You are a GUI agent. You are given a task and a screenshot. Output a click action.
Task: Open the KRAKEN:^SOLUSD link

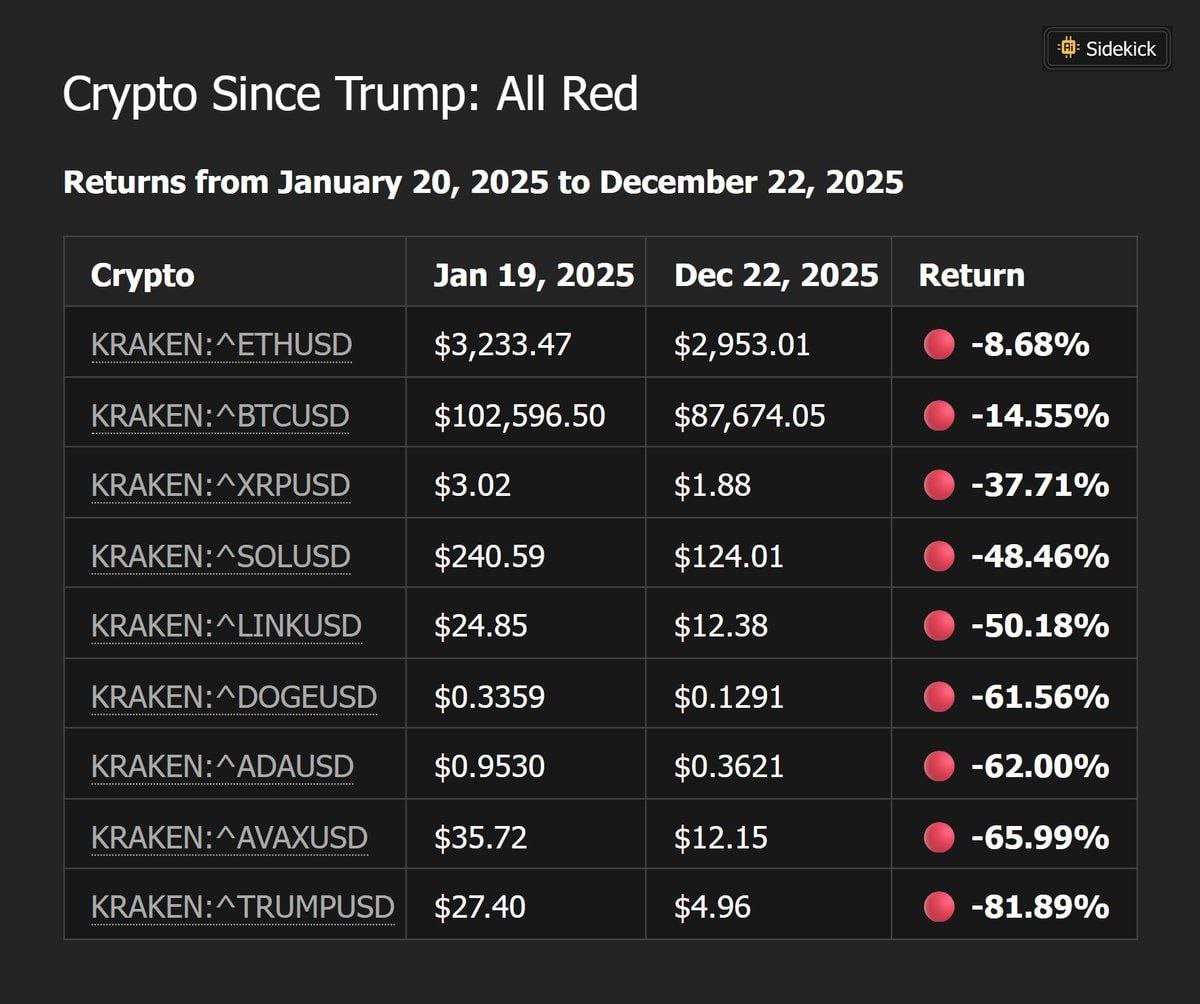coord(220,556)
